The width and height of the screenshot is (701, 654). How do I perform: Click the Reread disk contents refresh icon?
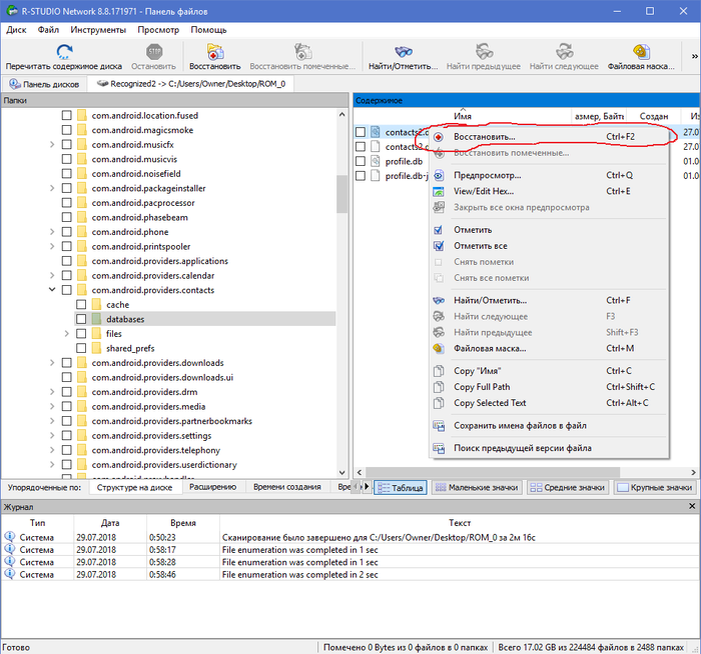[x=64, y=52]
